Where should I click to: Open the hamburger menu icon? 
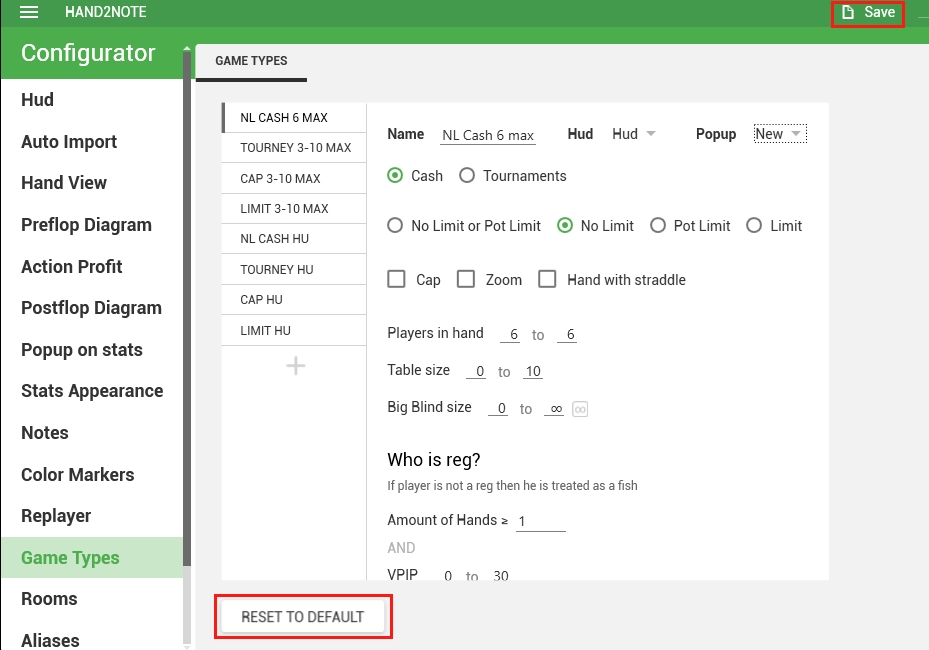29,12
